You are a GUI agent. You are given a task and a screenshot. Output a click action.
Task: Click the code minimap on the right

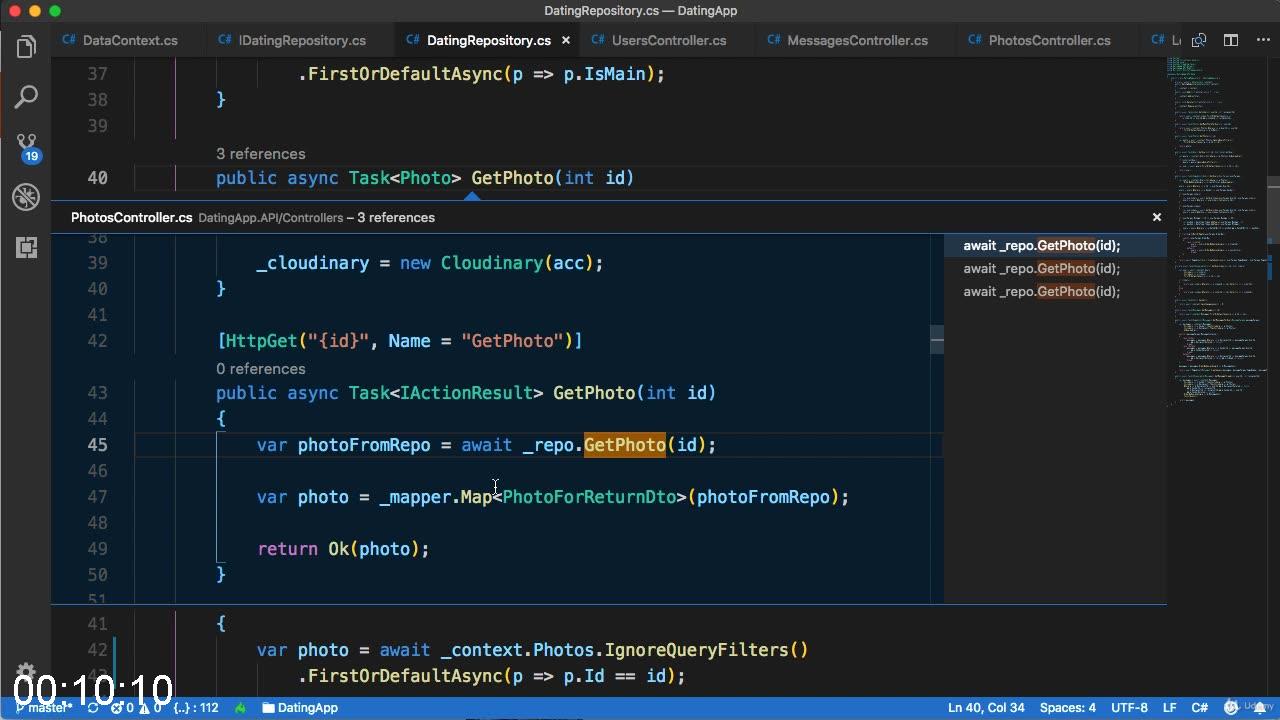[1215, 230]
